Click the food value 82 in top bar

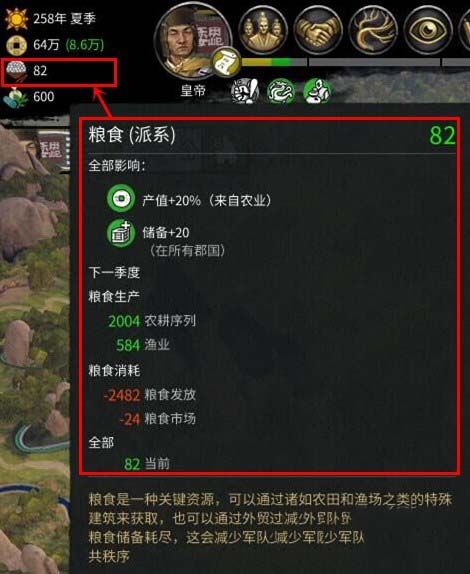40,71
